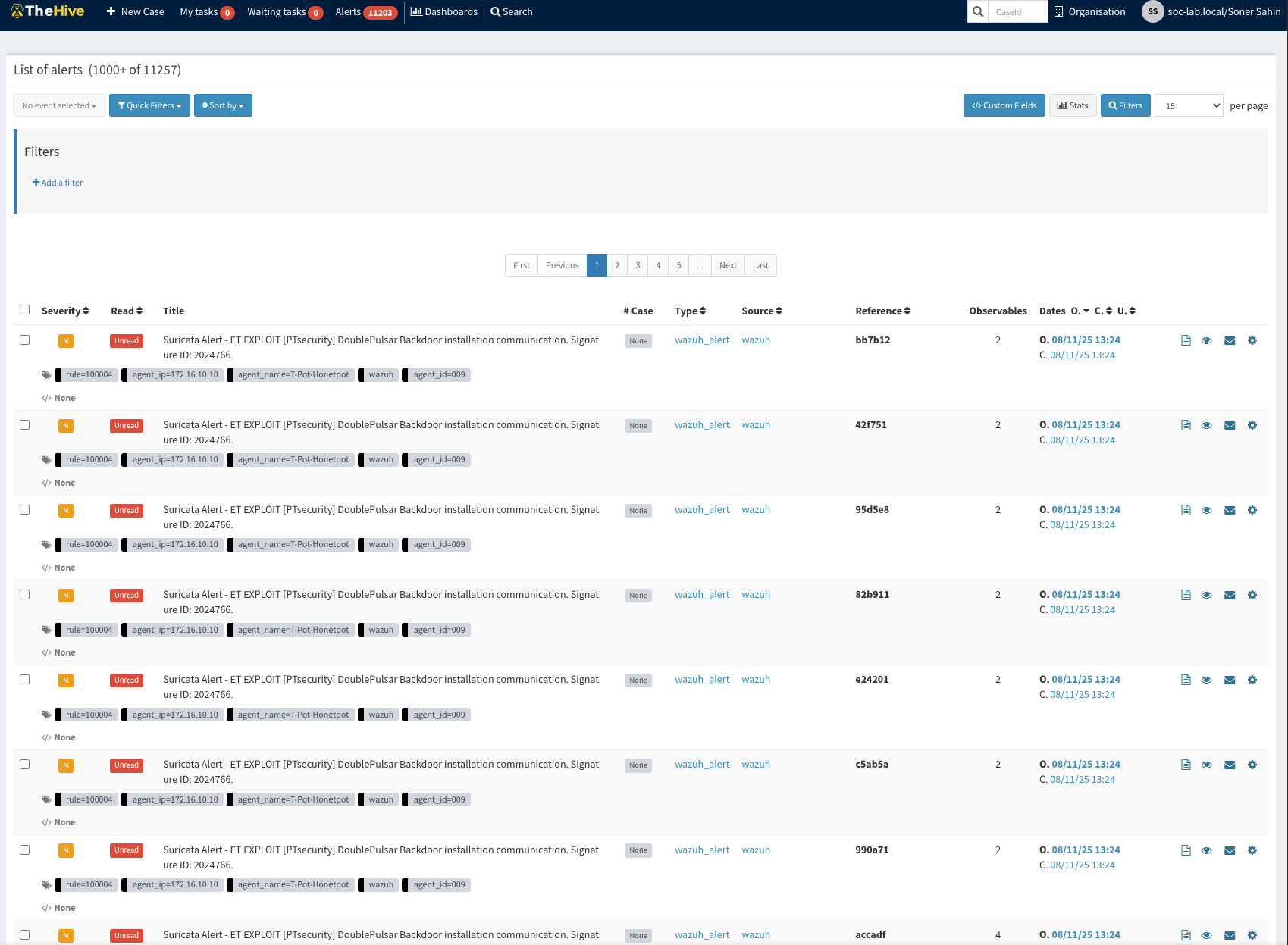Click the Add a filter link

click(x=58, y=183)
